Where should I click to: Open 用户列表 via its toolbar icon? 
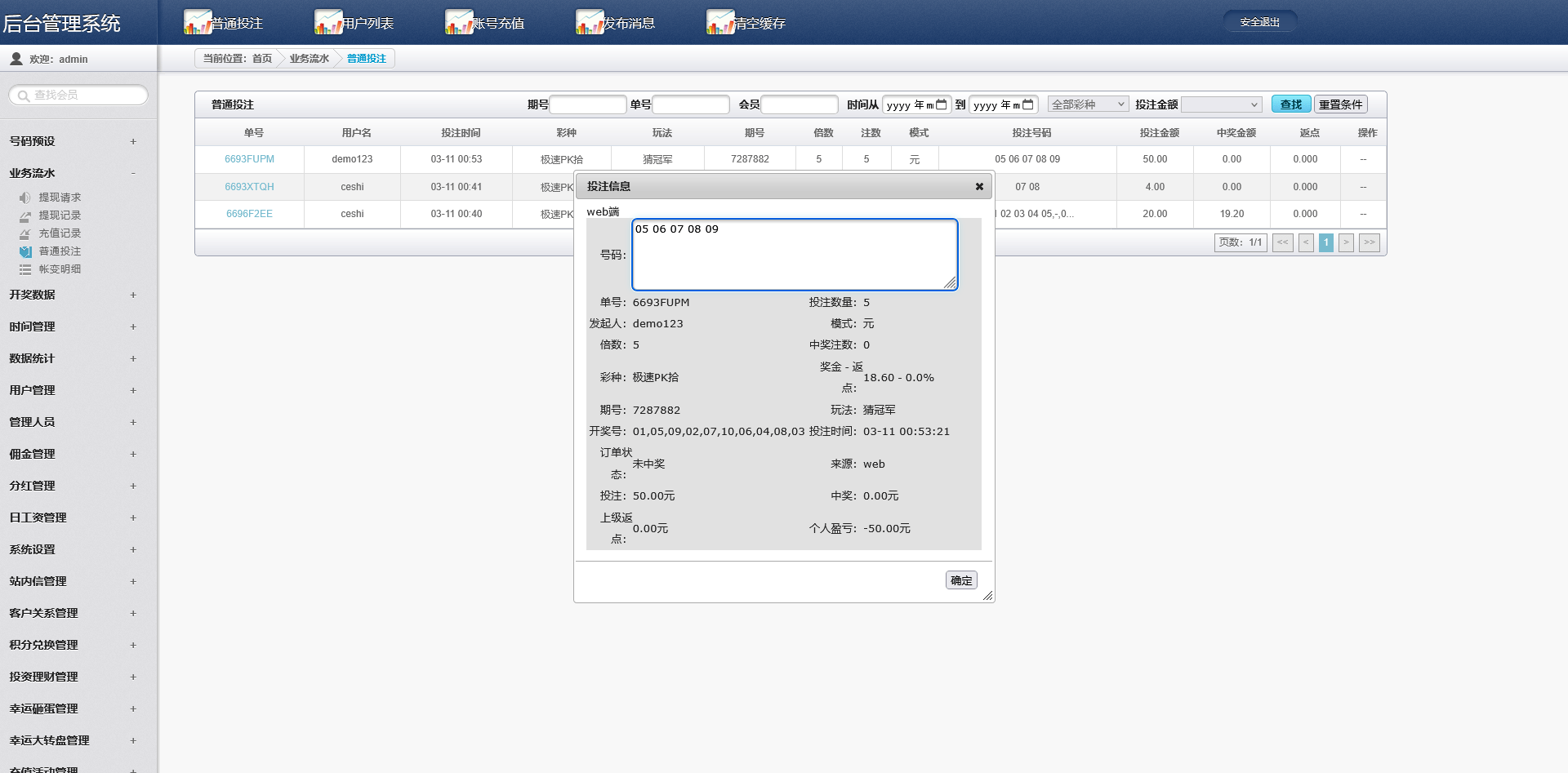(x=328, y=22)
